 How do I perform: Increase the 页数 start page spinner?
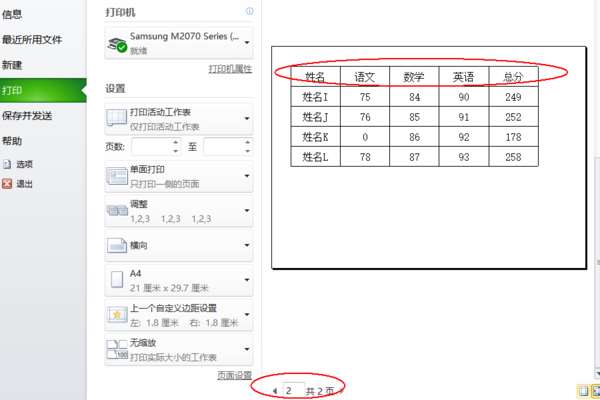click(x=175, y=142)
